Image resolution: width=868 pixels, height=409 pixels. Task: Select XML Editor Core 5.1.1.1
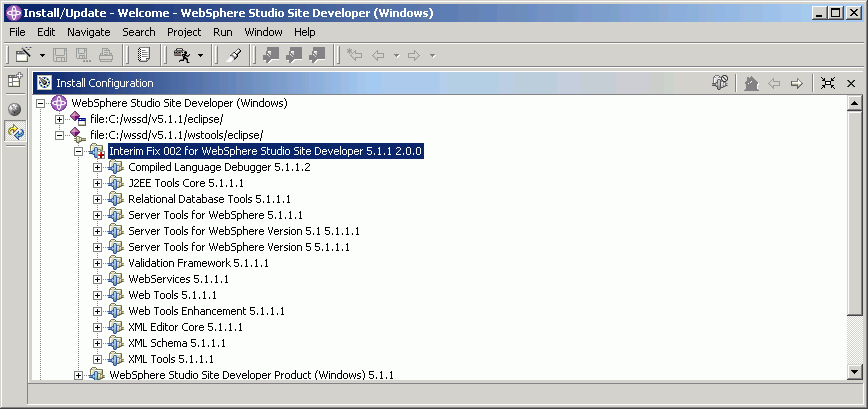[185, 327]
